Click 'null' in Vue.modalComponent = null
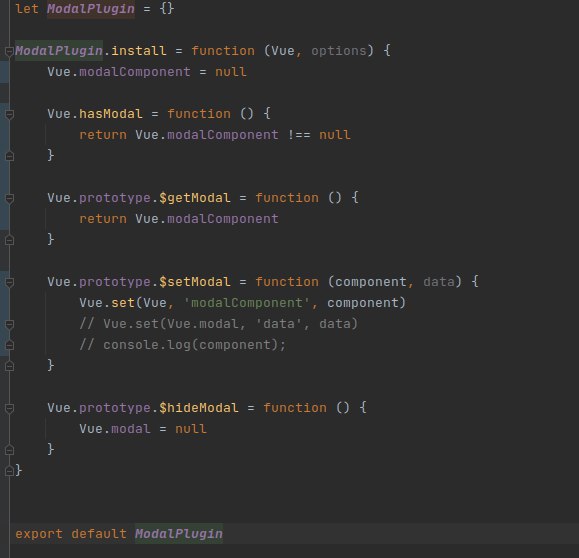Image resolution: width=579 pixels, height=558 pixels. pos(231,72)
